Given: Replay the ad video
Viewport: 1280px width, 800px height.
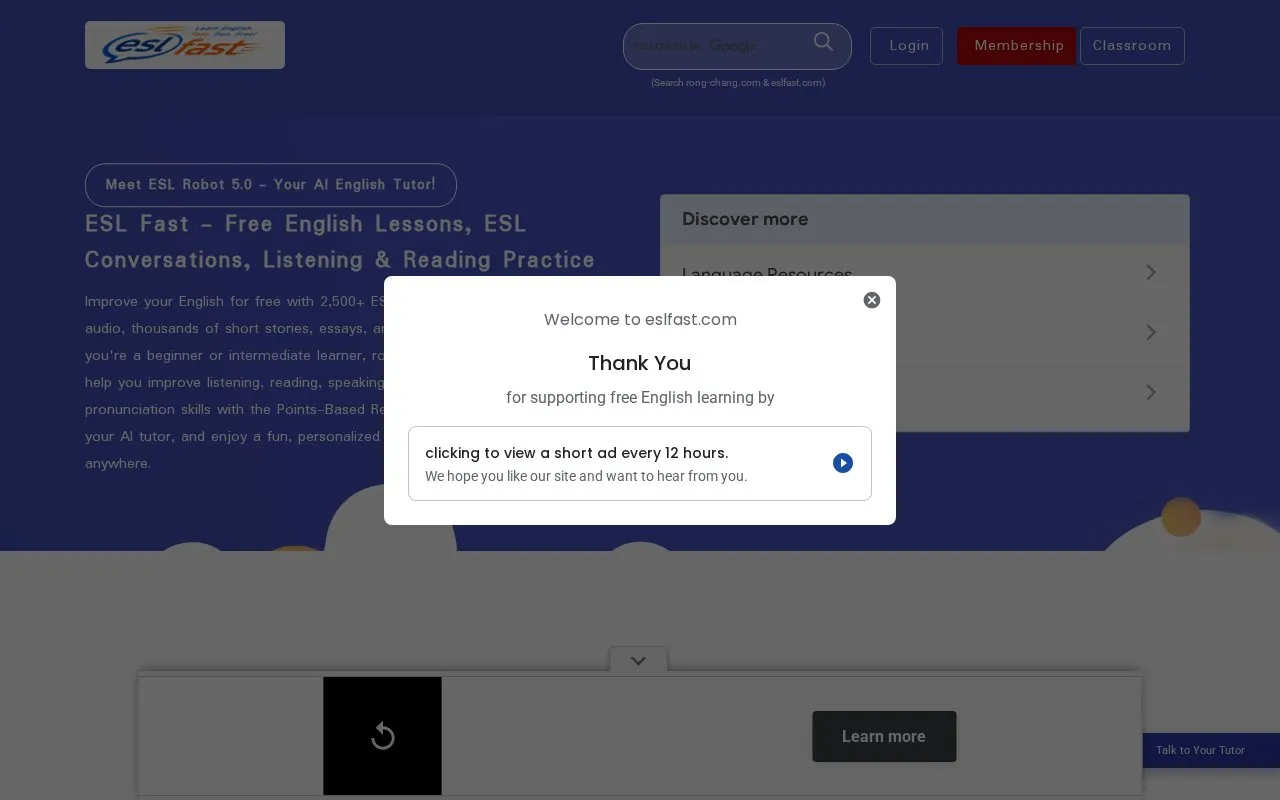Looking at the screenshot, I should click(382, 737).
